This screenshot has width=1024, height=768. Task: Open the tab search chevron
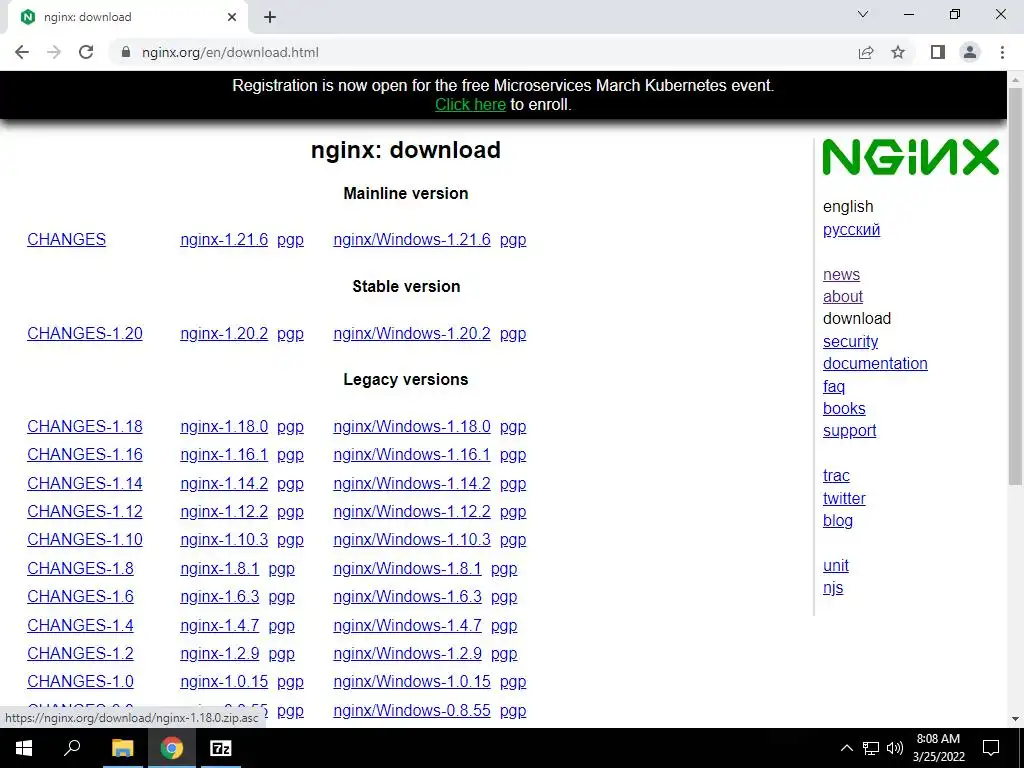pyautogui.click(x=863, y=14)
